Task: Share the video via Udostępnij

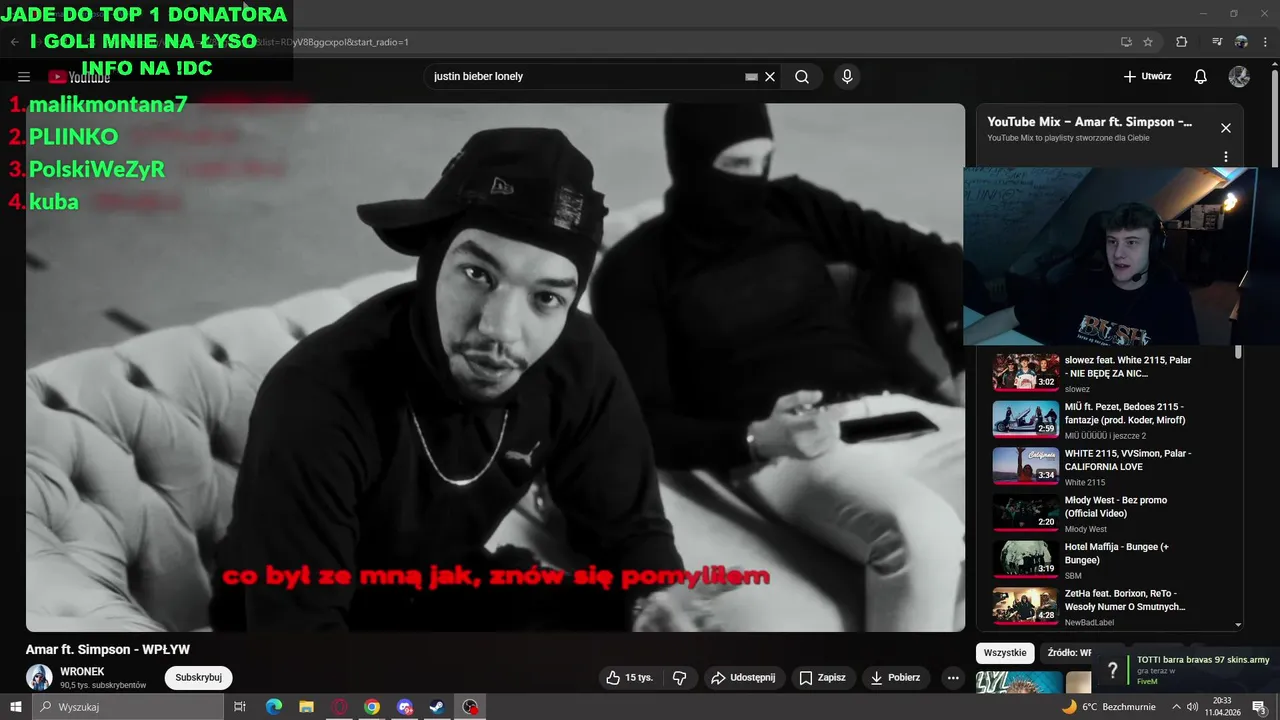Action: [x=743, y=678]
